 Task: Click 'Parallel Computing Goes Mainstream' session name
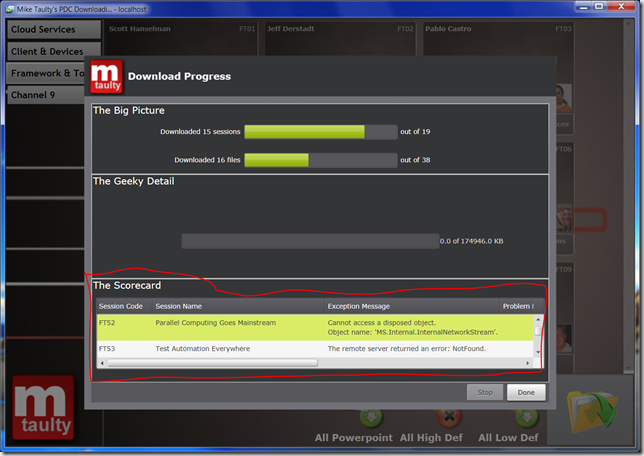tap(216, 323)
